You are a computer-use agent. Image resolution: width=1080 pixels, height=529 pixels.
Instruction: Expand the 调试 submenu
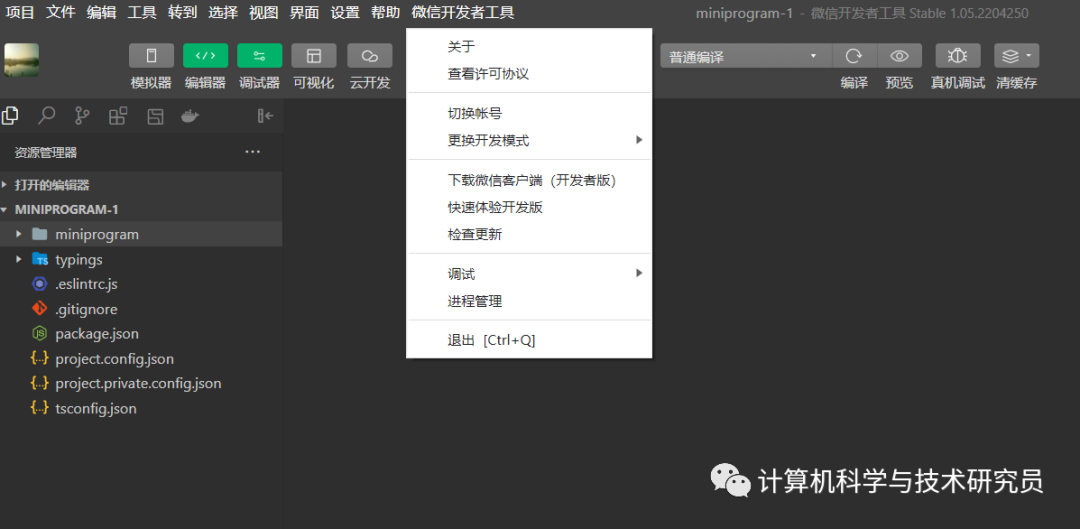[x=529, y=274]
